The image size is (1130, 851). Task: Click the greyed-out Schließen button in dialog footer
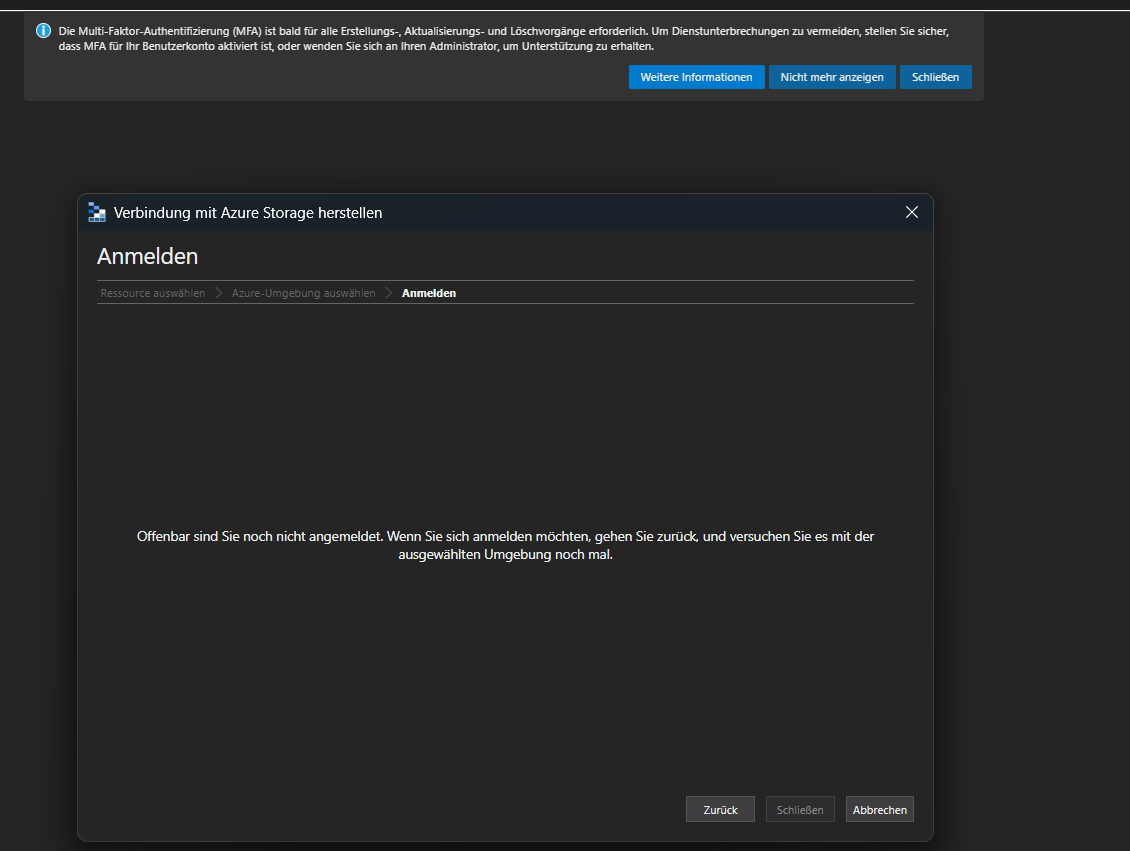coord(800,809)
